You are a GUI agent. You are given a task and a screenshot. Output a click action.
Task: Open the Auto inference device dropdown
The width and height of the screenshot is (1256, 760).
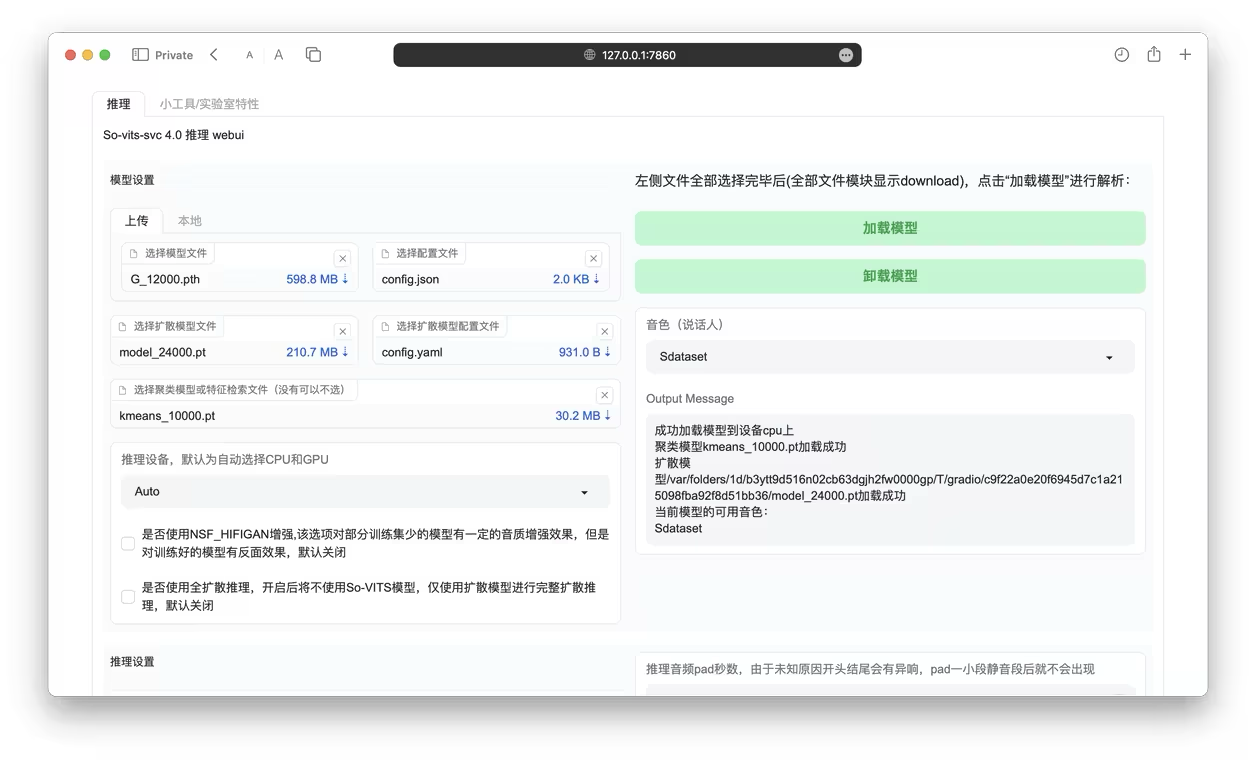pos(365,492)
